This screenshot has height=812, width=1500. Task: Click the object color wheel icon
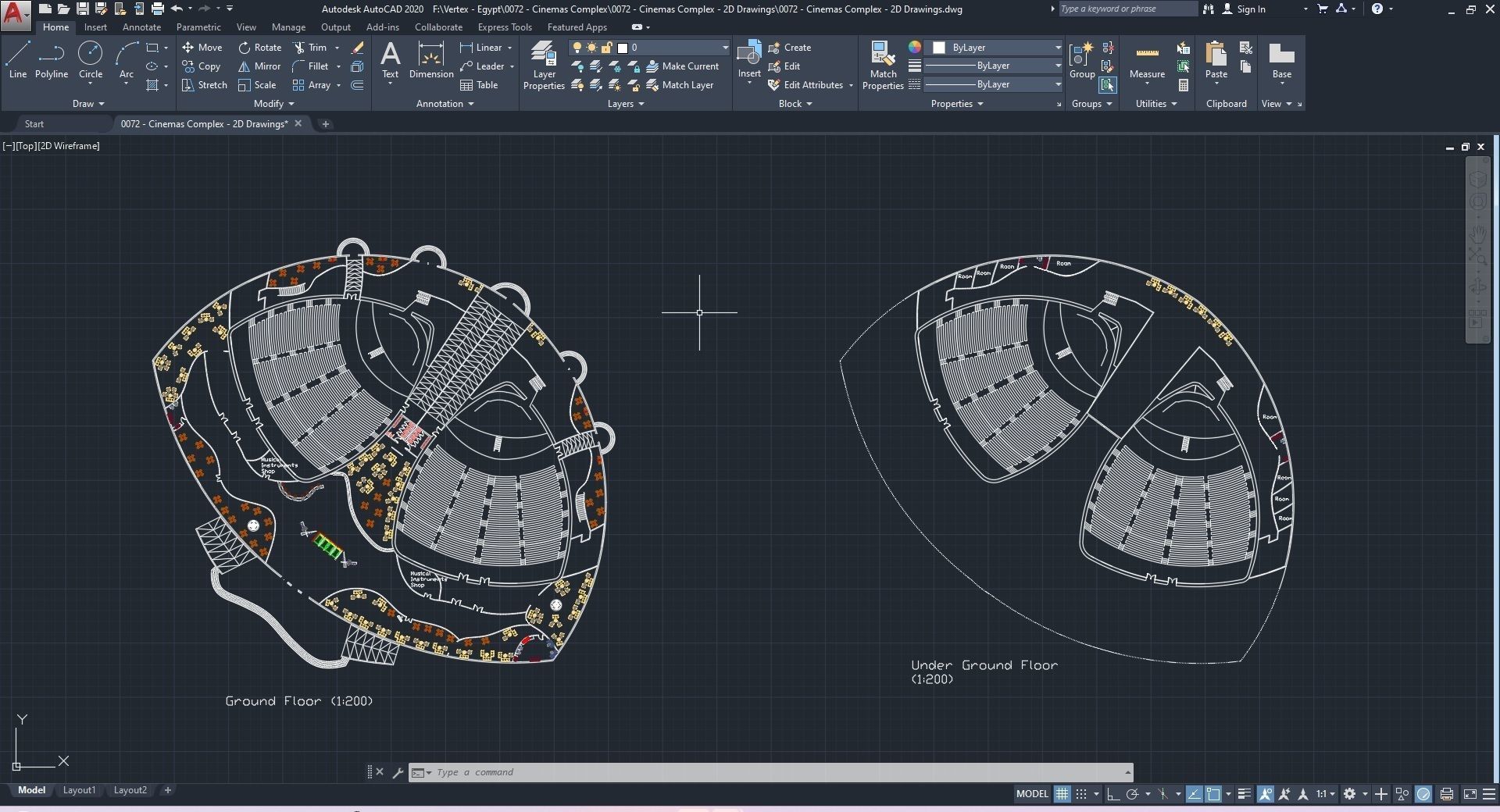914,48
